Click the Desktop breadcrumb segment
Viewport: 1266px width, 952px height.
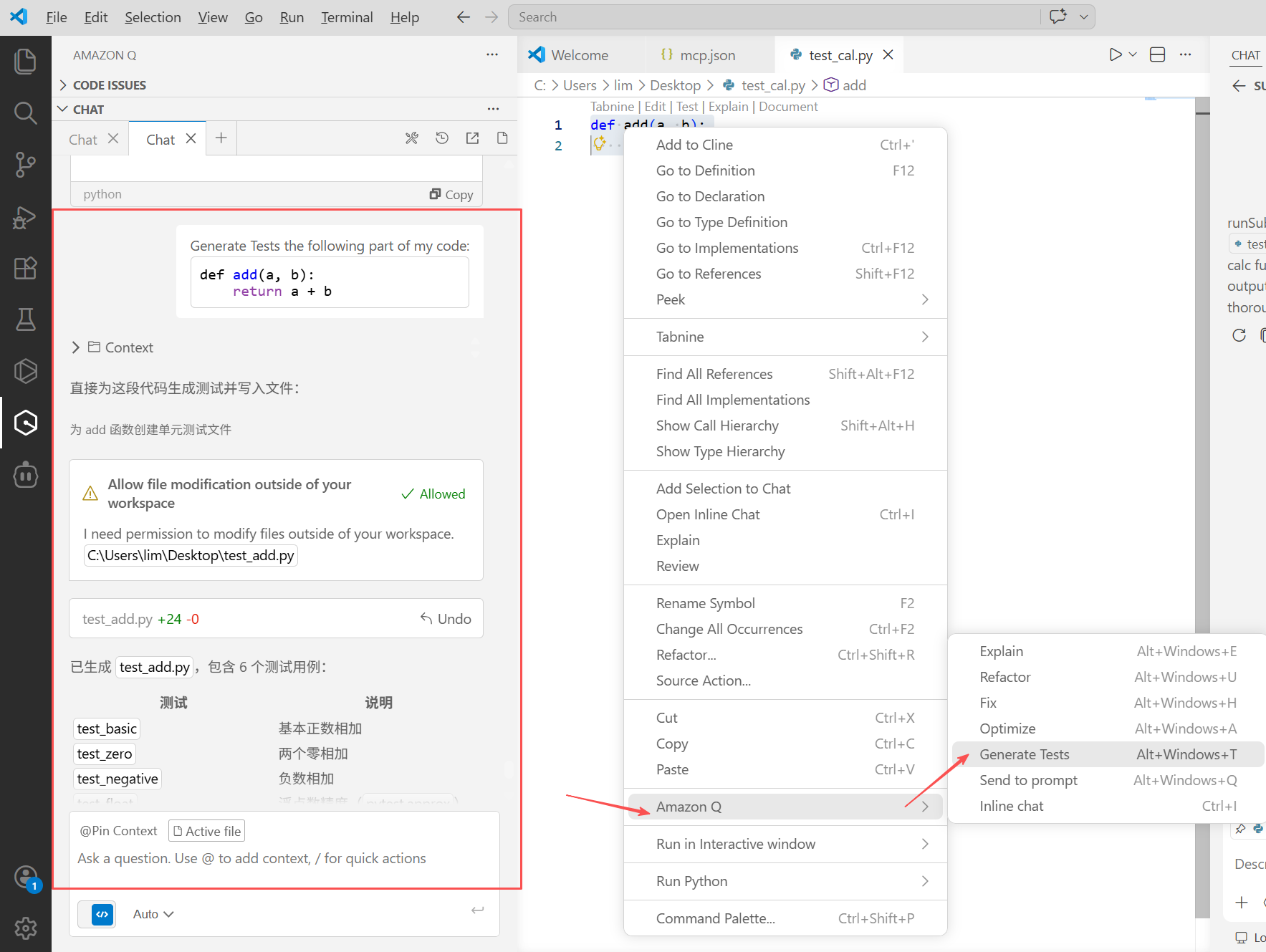(675, 85)
